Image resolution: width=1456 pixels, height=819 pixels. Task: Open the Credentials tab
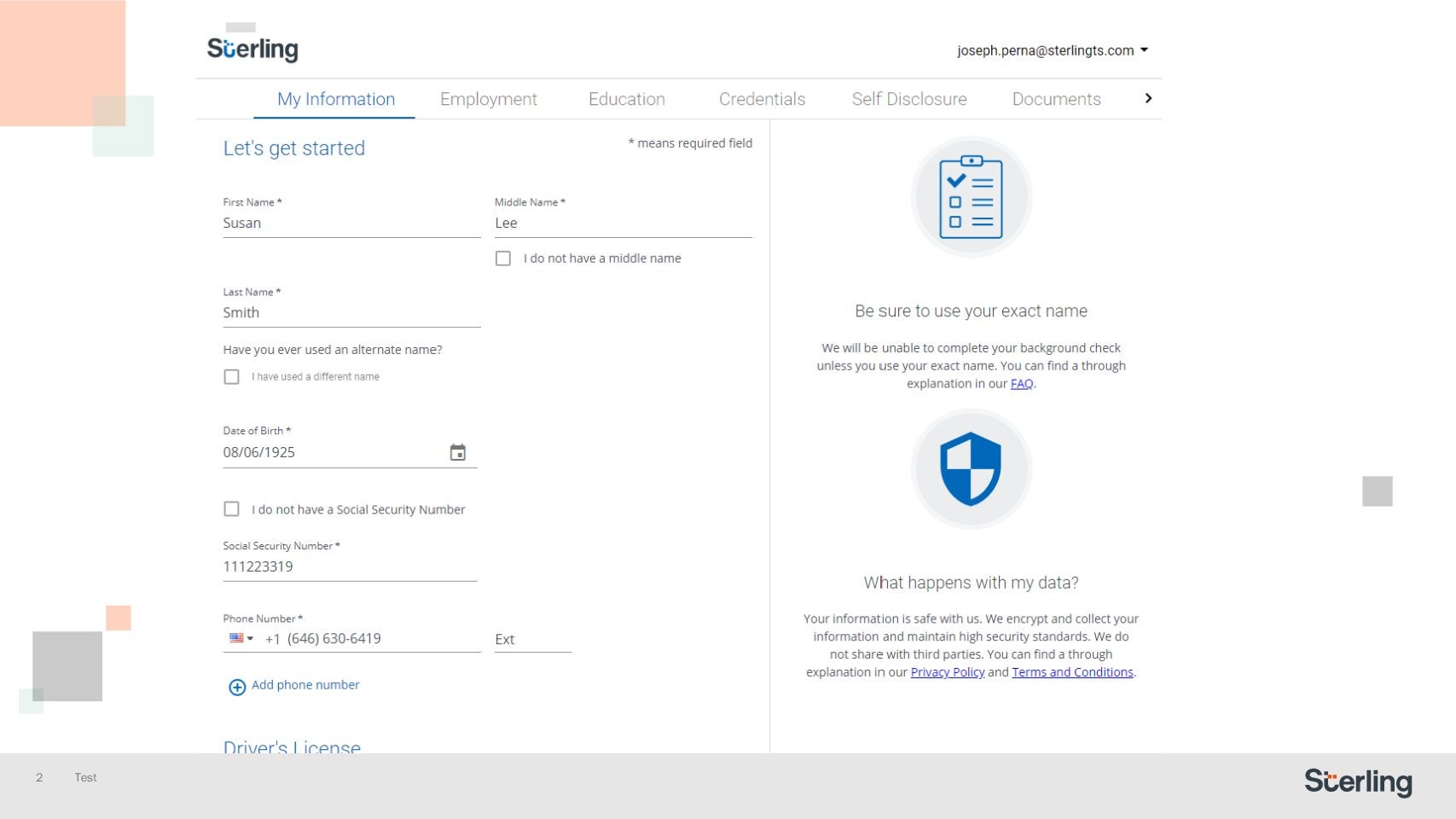[x=762, y=99]
